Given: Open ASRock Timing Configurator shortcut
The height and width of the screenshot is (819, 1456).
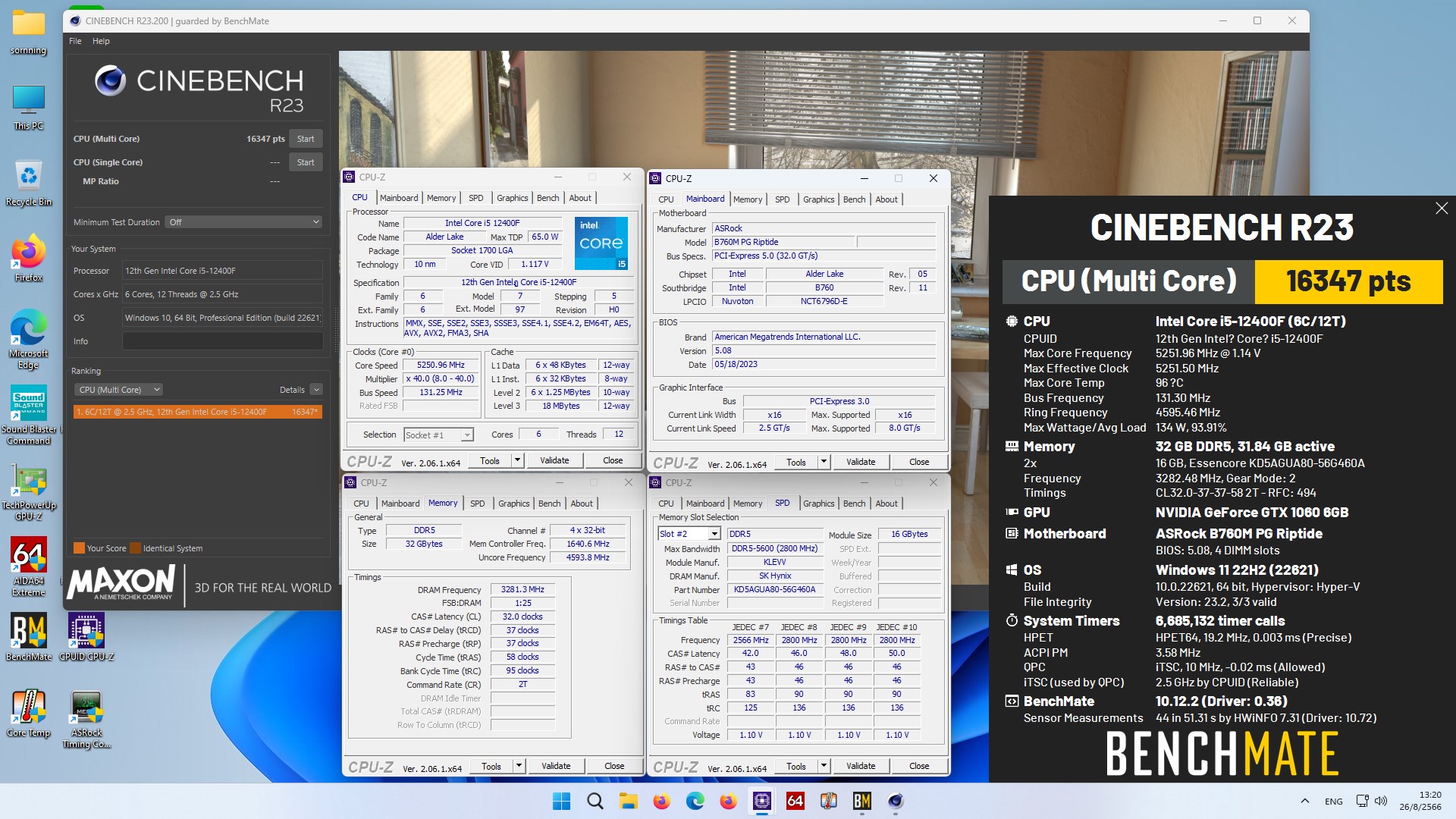Looking at the screenshot, I should point(86,719).
